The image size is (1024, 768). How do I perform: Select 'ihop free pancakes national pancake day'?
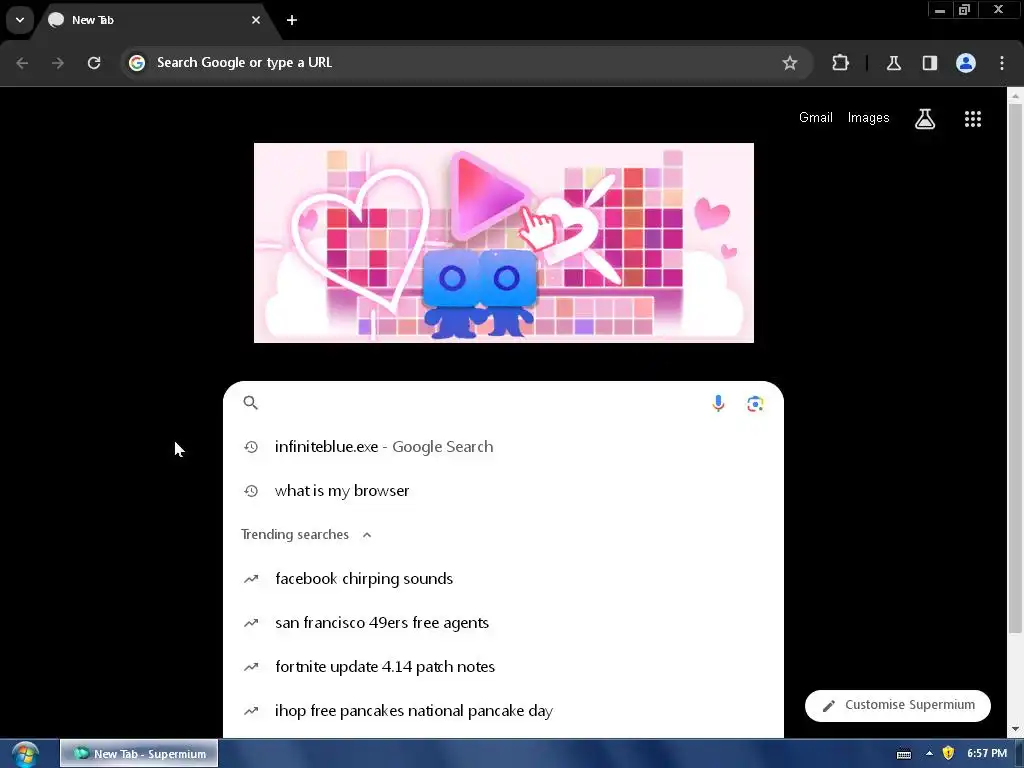[503, 711]
